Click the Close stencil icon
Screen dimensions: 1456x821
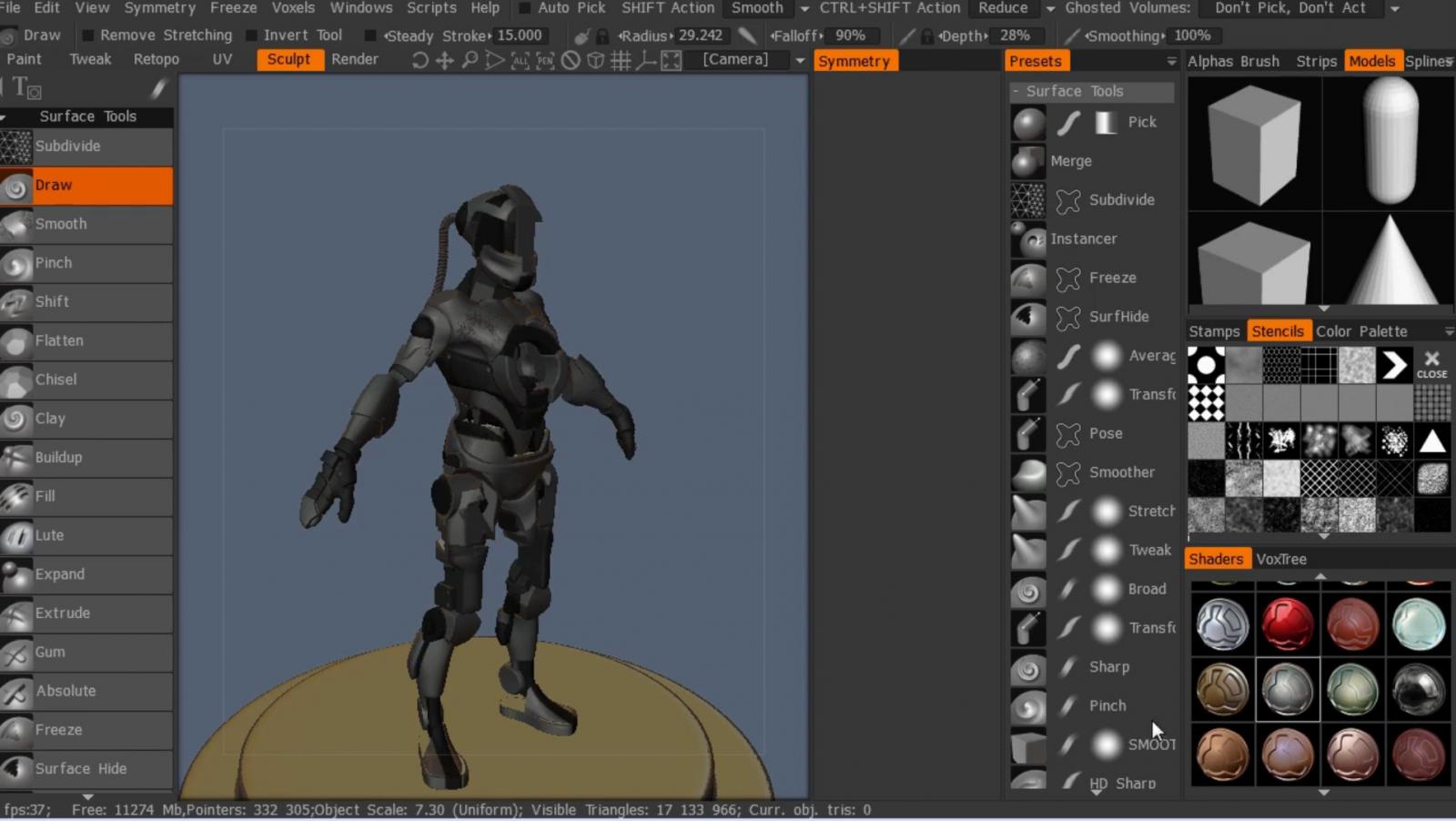pos(1431,364)
